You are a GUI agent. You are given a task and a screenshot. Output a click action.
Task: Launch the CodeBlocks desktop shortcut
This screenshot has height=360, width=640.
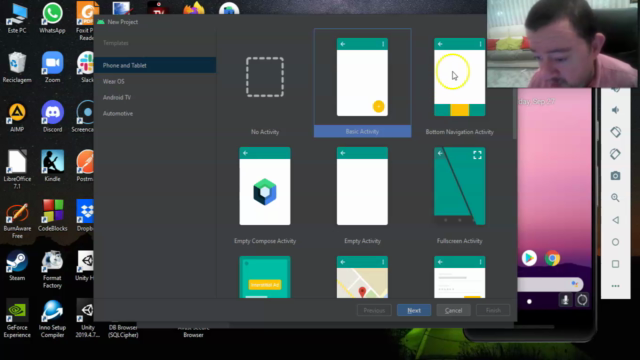coord(52,216)
